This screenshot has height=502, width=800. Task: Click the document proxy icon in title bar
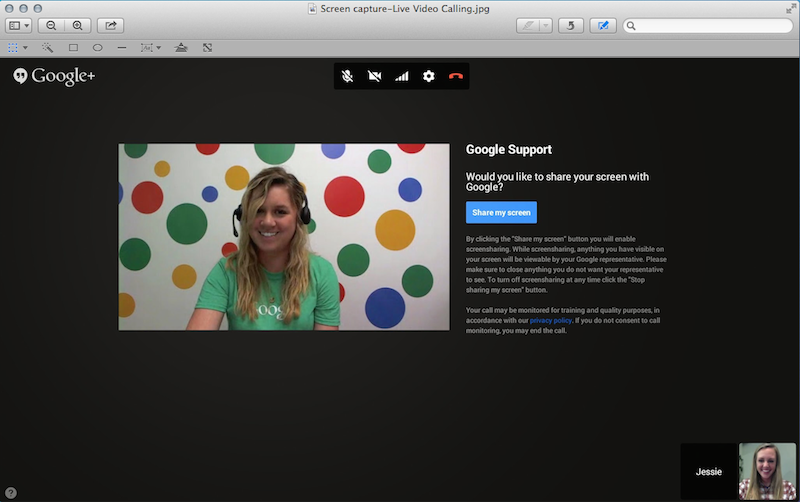point(312,9)
